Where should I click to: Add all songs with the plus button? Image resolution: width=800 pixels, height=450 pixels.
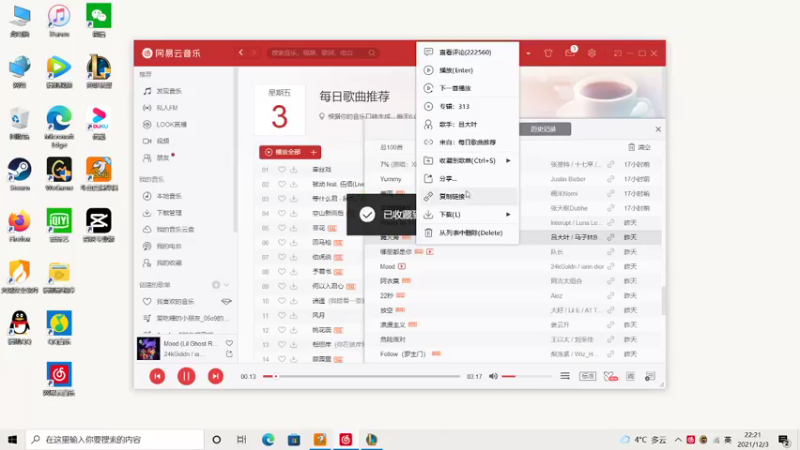[x=314, y=152]
